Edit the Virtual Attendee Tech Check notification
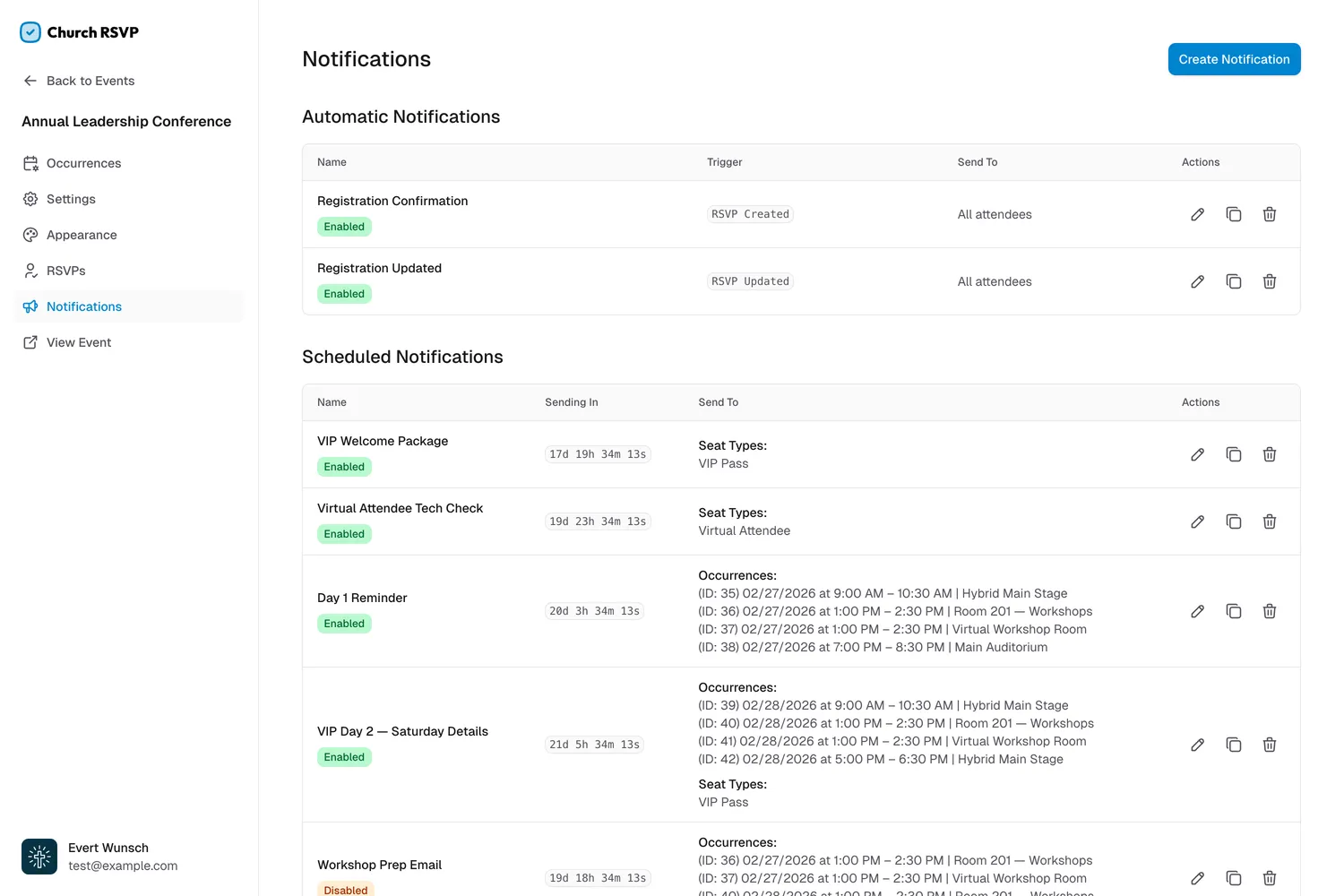 [x=1197, y=521]
